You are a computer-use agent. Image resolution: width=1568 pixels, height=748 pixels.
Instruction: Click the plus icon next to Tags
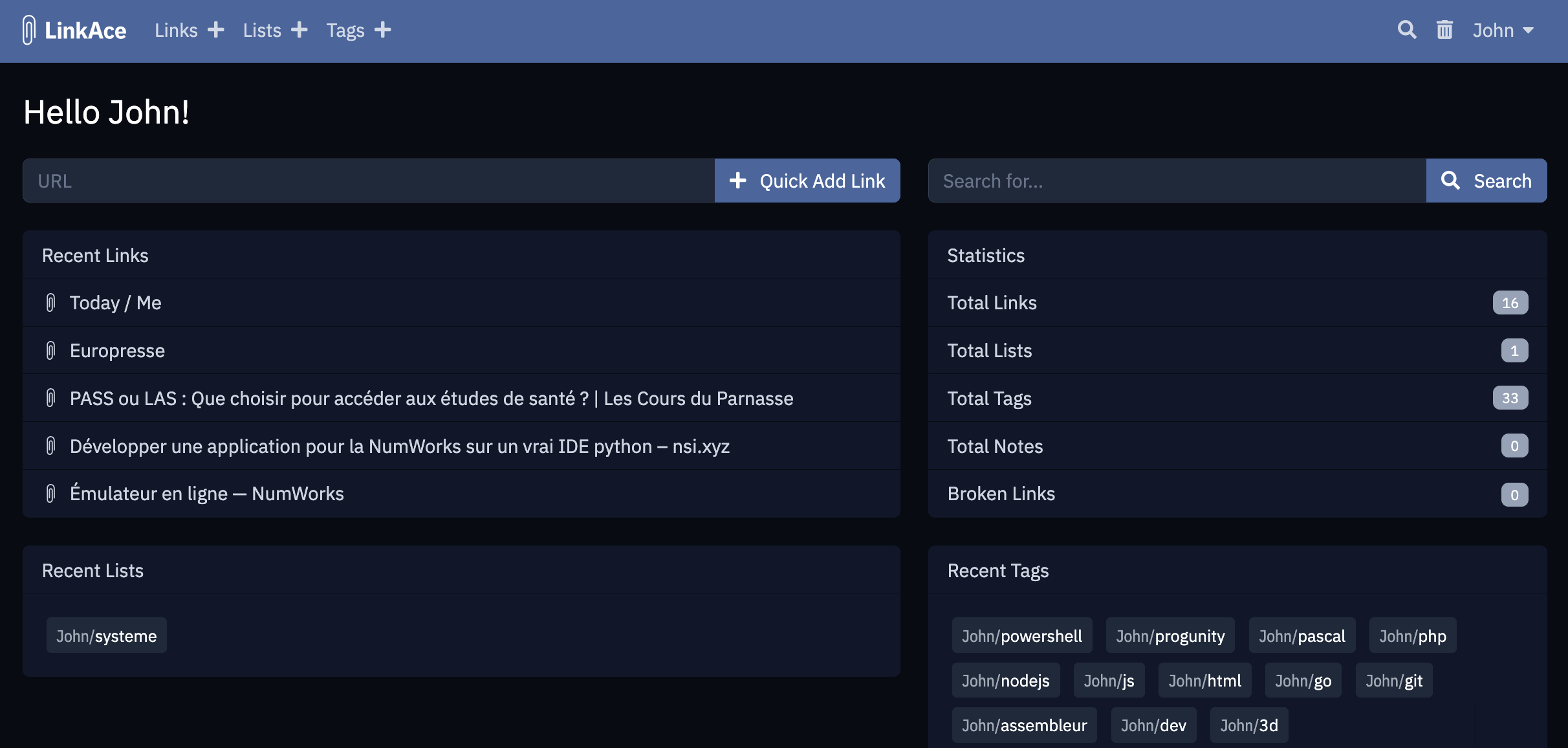click(383, 30)
